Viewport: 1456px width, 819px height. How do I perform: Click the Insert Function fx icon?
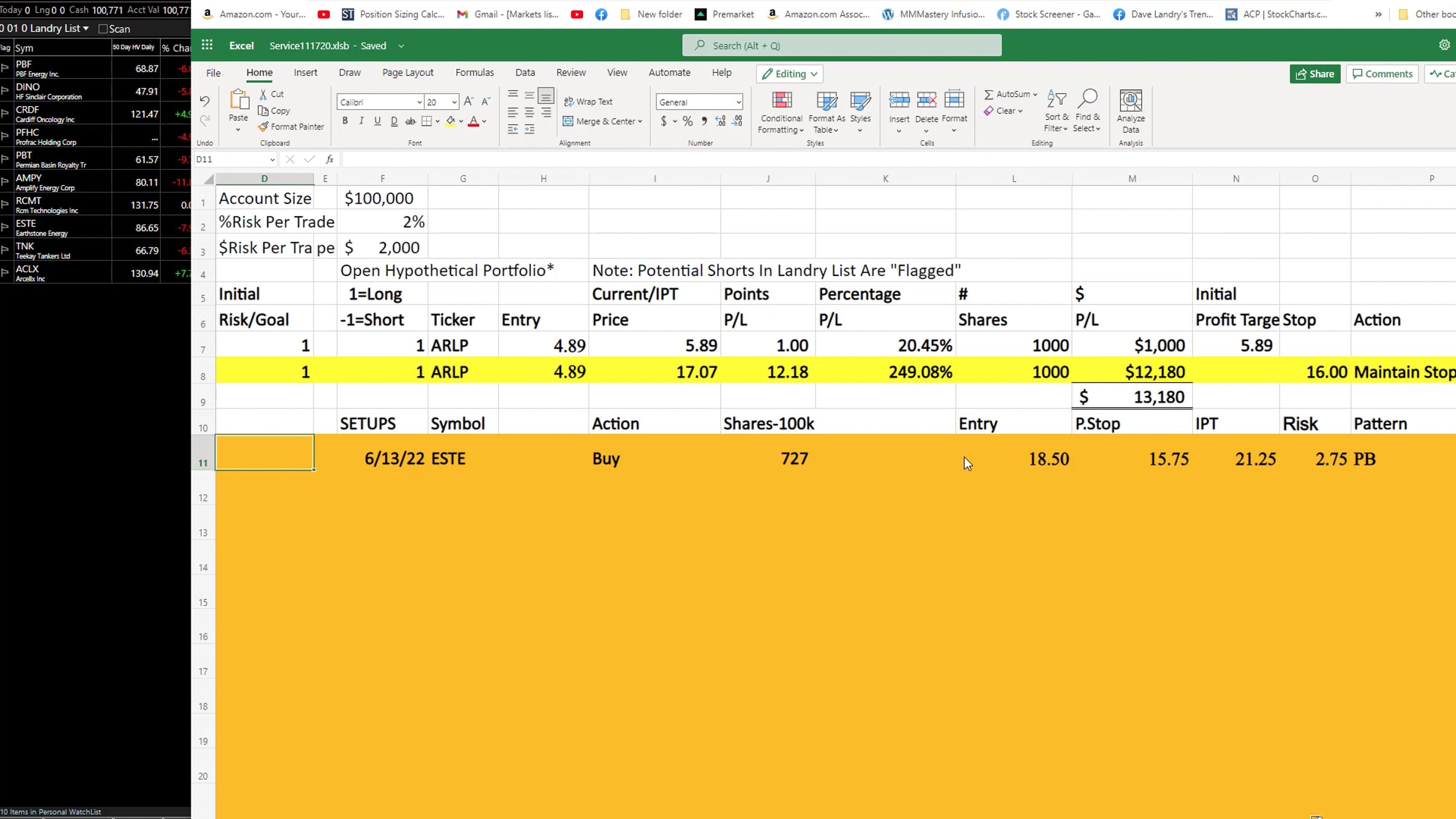click(x=329, y=159)
